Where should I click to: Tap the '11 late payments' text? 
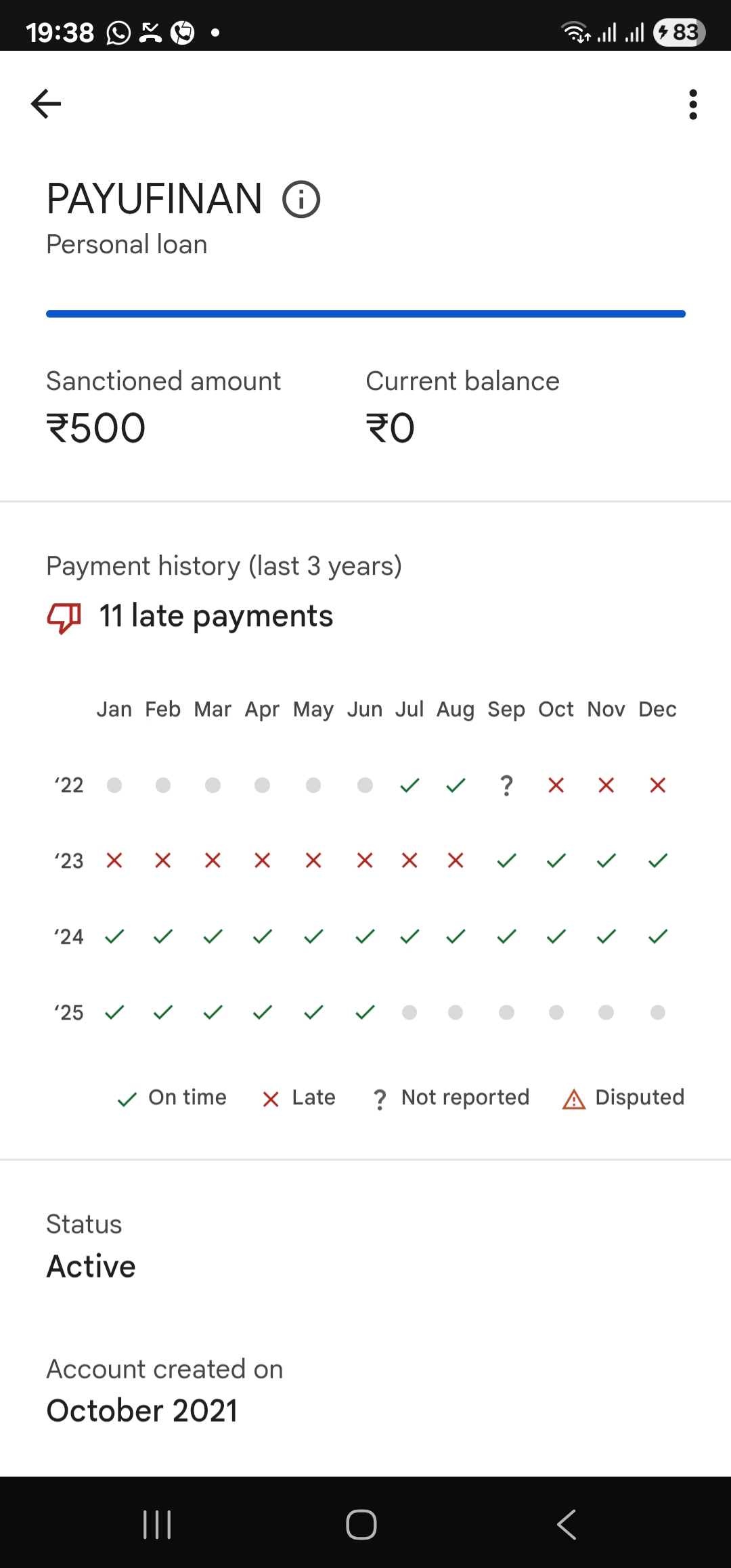click(x=216, y=616)
